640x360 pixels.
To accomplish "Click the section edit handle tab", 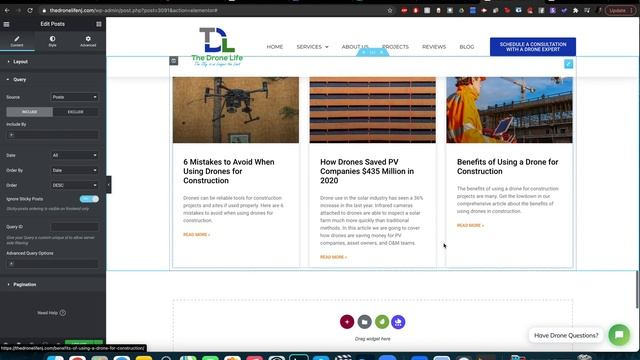I will [373, 52].
